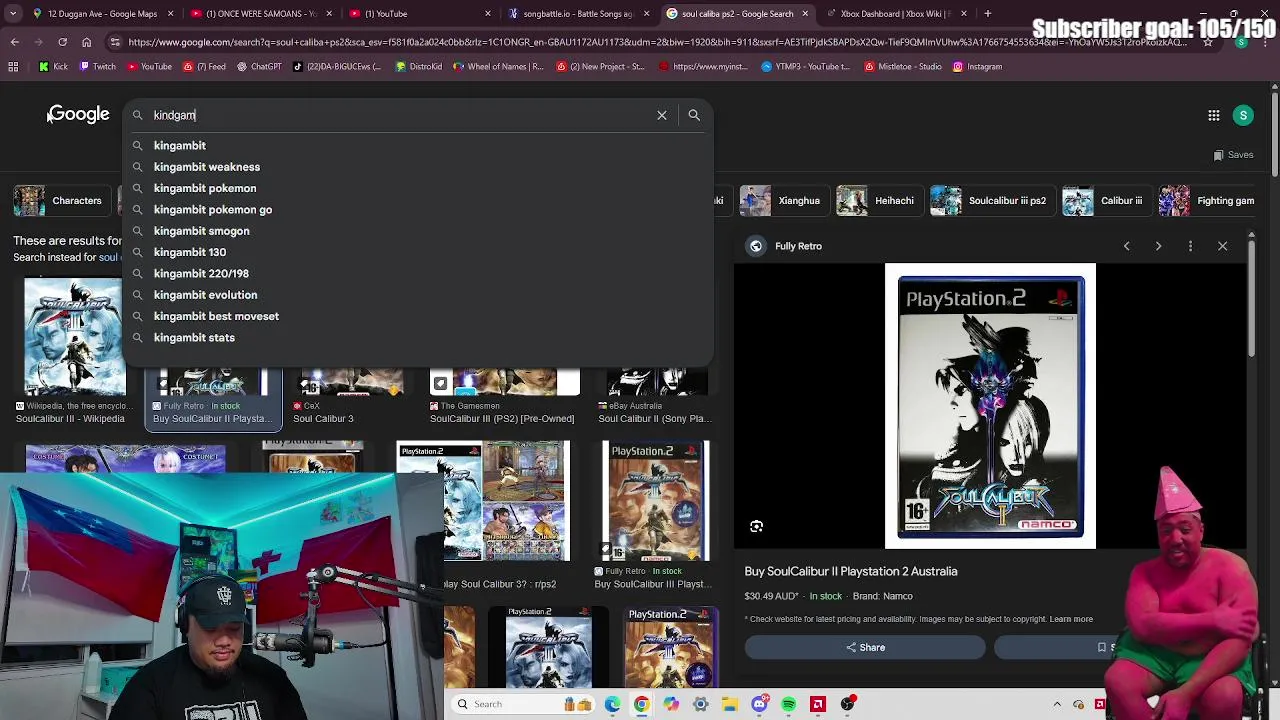Go to next image in preview panel
Image resolution: width=1280 pixels, height=720 pixels.
tap(1159, 246)
